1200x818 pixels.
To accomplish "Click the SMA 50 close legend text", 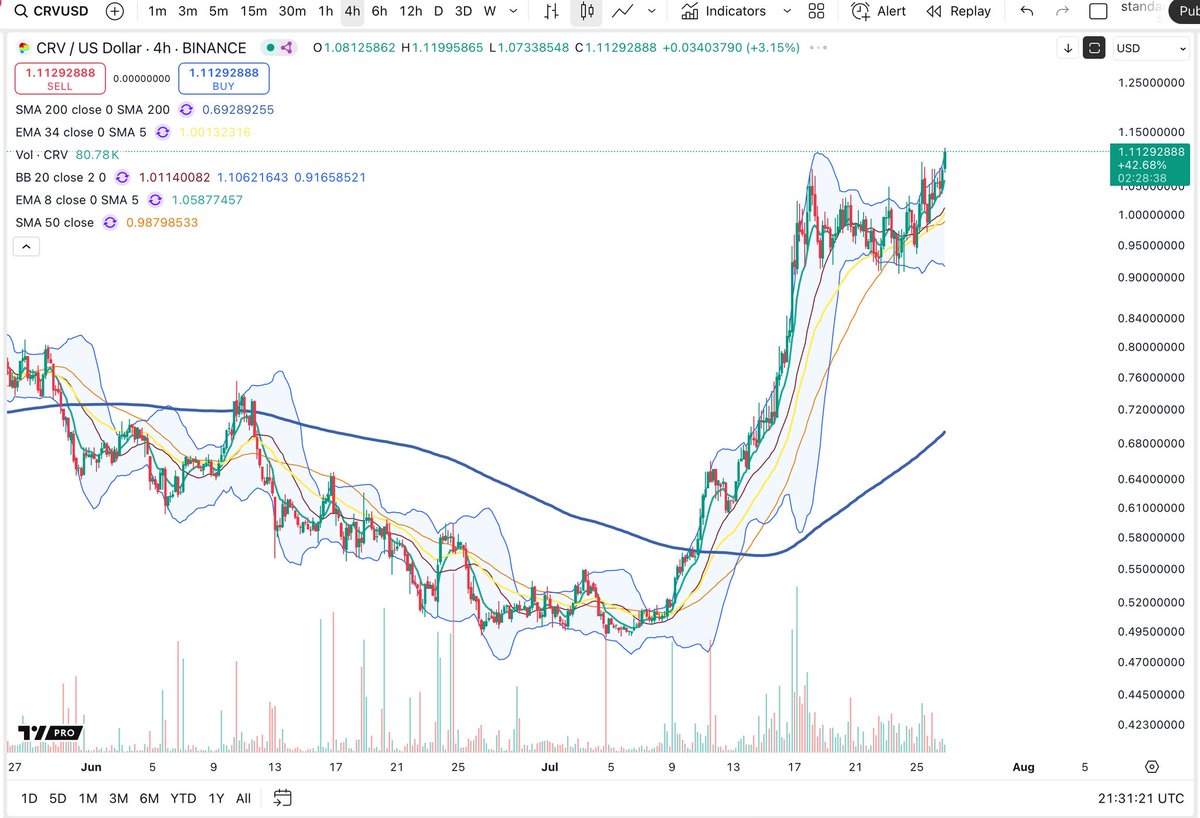I will pyautogui.click(x=55, y=222).
